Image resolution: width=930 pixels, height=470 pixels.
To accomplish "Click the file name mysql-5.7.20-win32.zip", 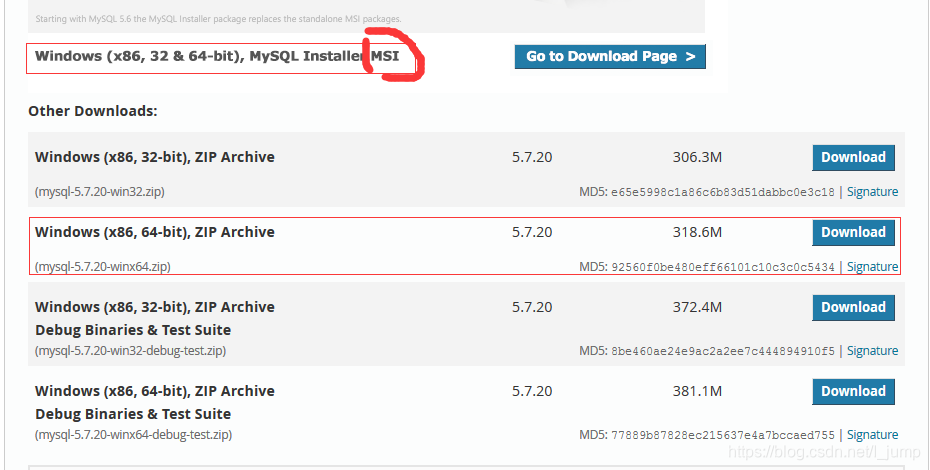I will [x=100, y=192].
